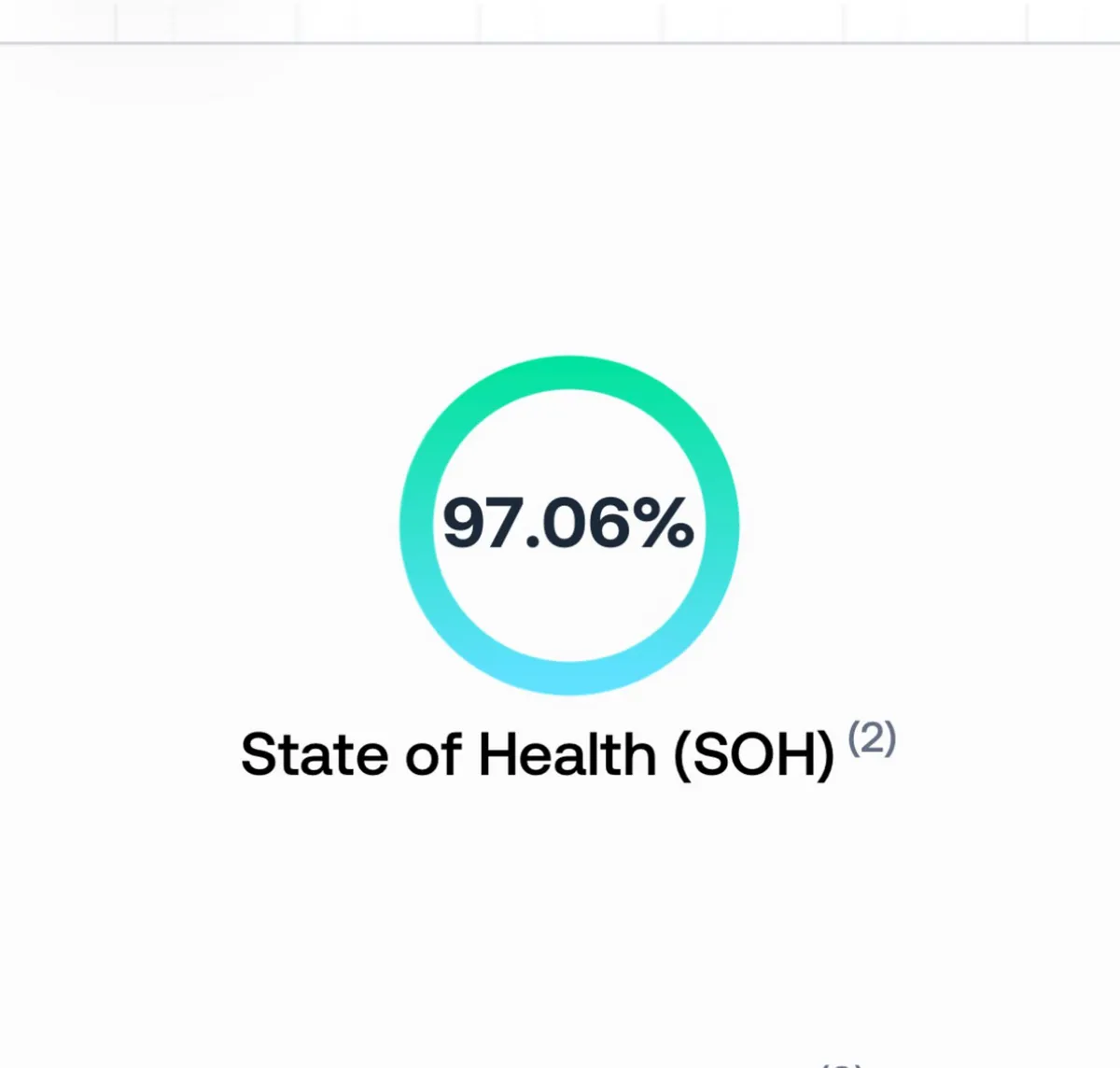Click the SOH abbreviation in parentheses

tap(754, 754)
